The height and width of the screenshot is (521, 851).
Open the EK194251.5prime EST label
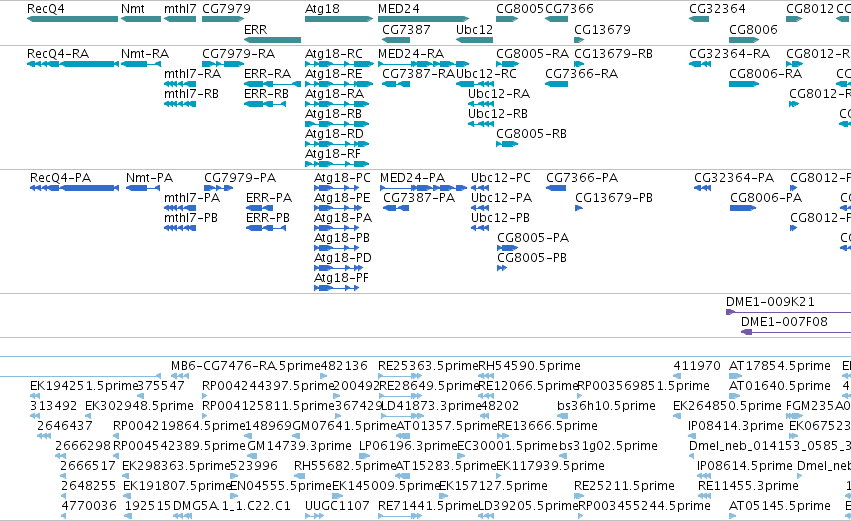84,386
